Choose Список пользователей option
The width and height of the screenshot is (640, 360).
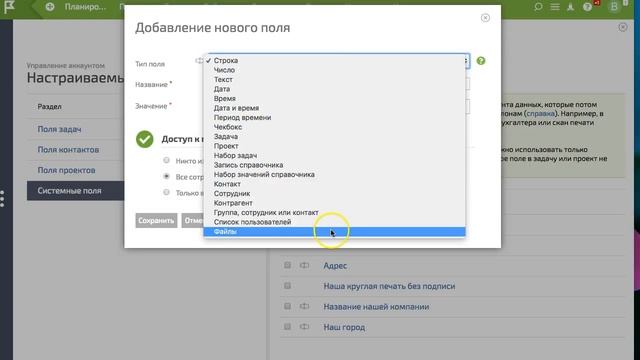point(334,222)
